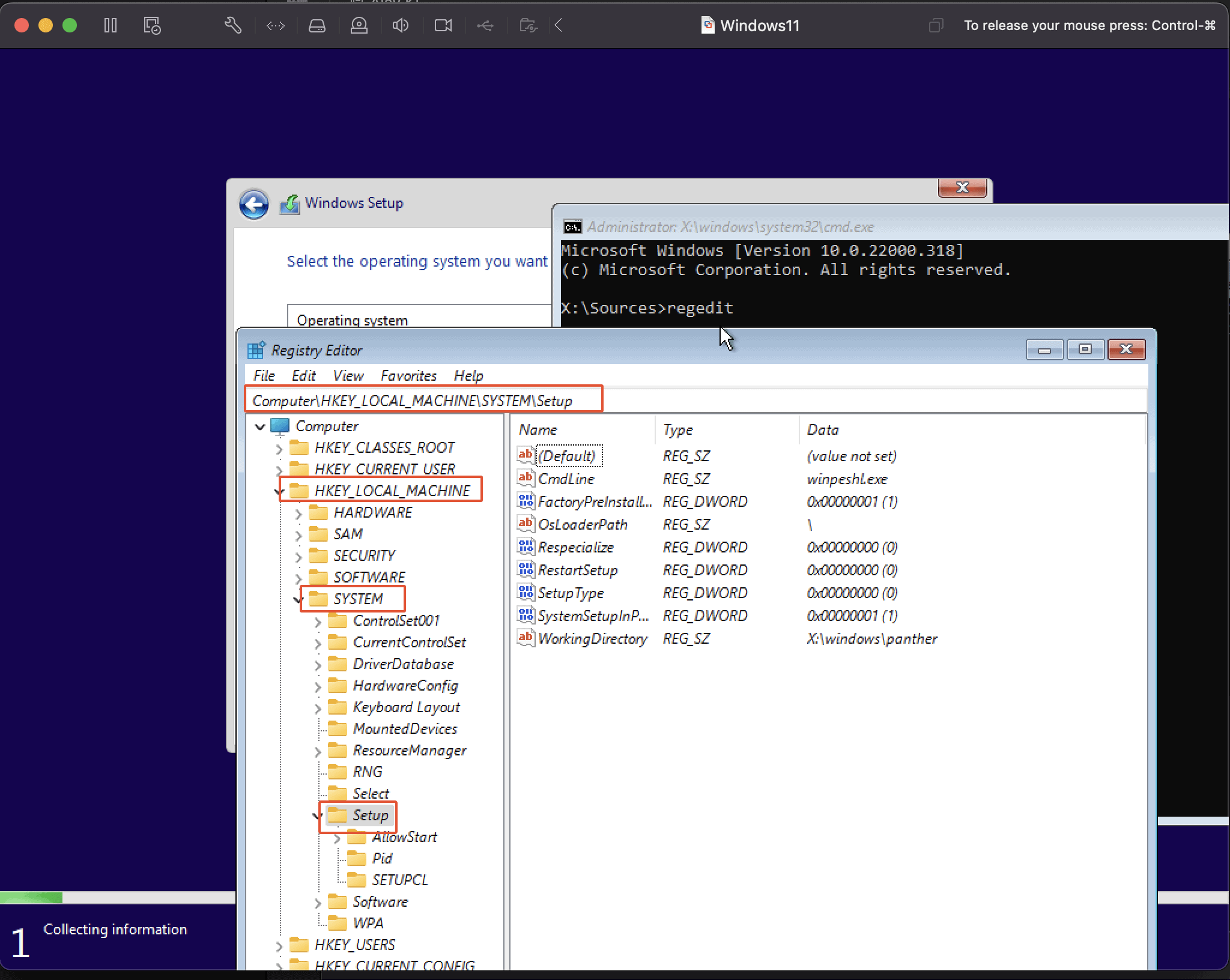
Task: Expand HKEY_CLASSES_ROOT node
Action: point(279,449)
